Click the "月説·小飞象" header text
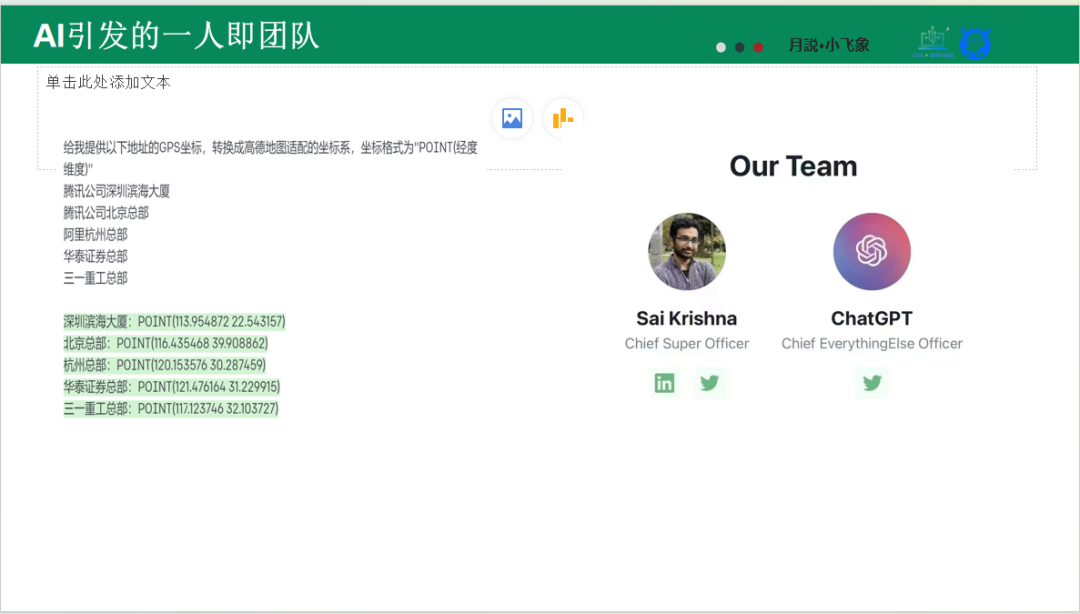 tap(829, 45)
